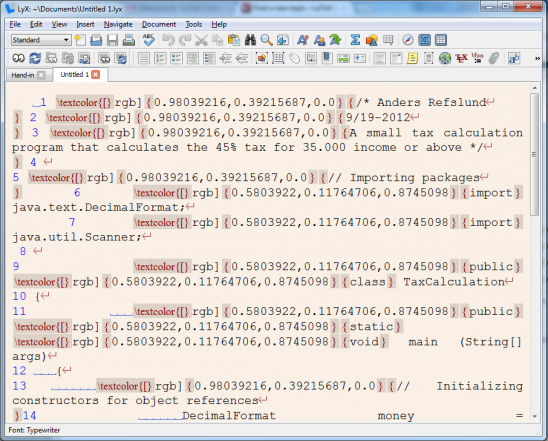Expand hidden toolbar items chevron
548x441 pixels.
pos(537,58)
